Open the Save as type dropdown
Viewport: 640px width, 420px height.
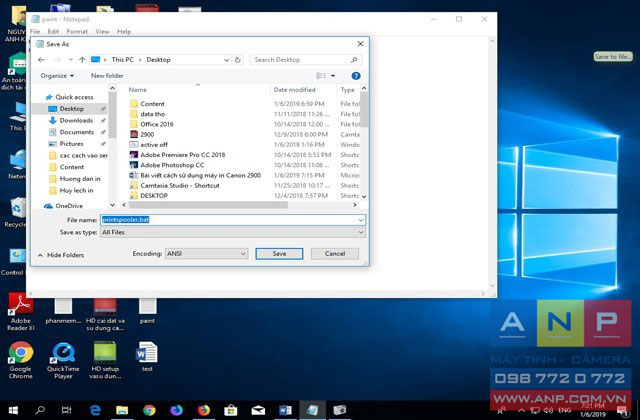(x=361, y=232)
